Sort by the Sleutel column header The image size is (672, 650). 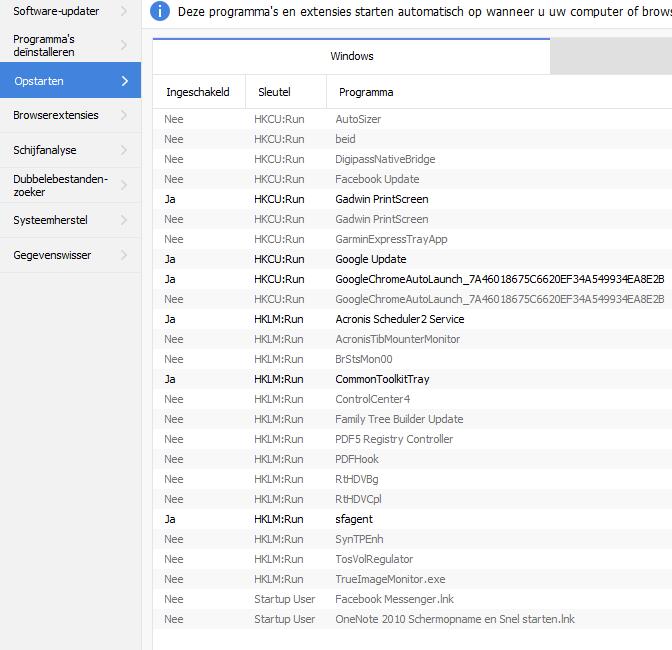274,92
